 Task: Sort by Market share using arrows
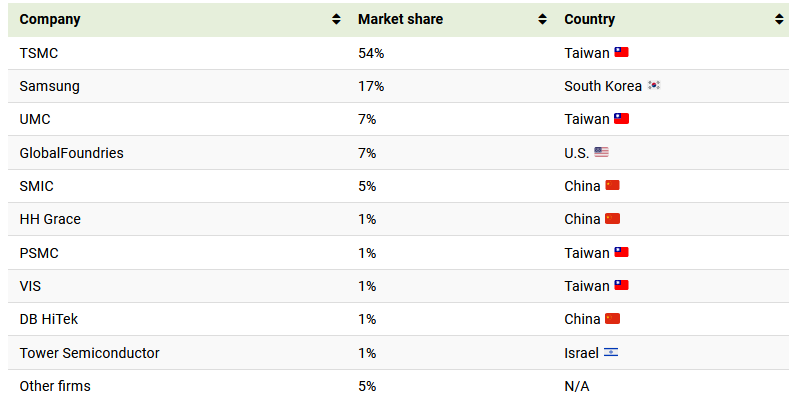(542, 19)
